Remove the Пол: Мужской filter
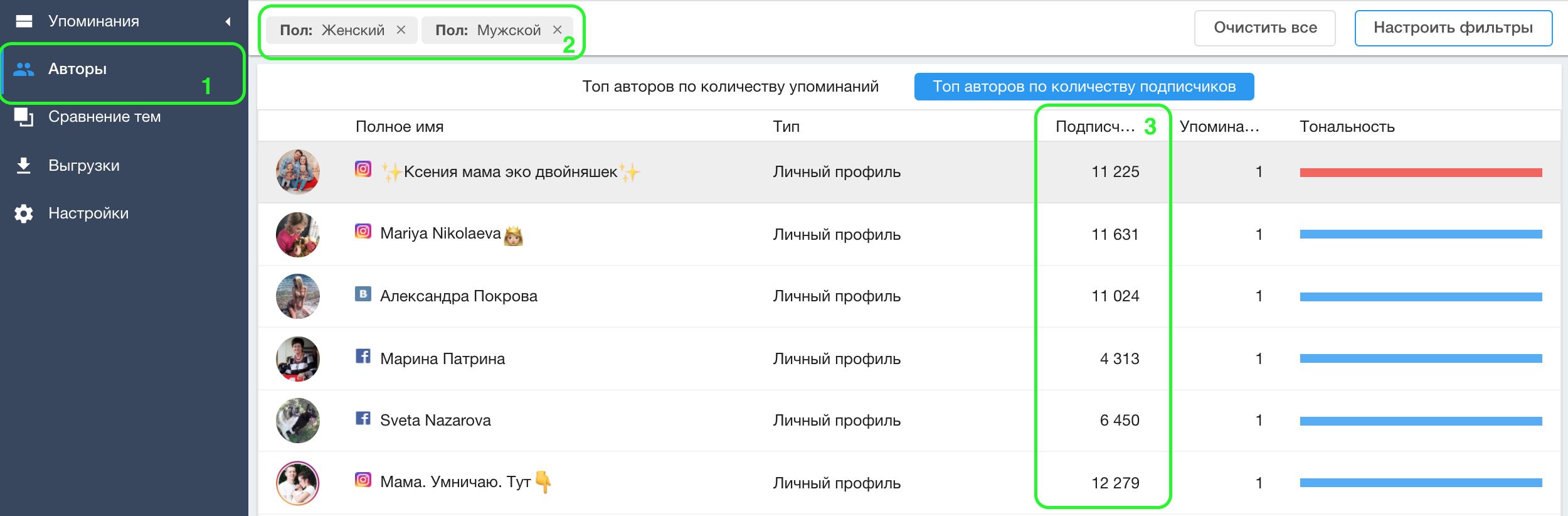This screenshot has width=1568, height=516. coord(557,30)
